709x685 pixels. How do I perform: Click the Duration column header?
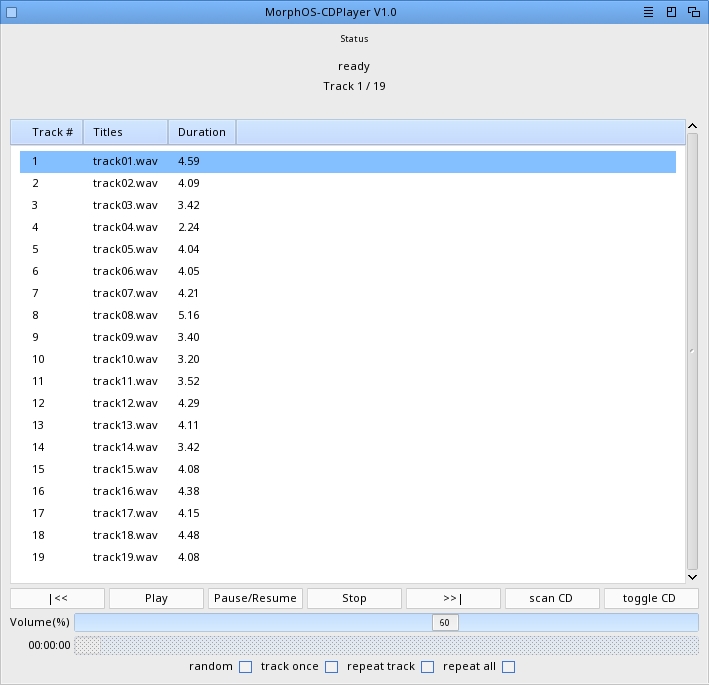[202, 132]
